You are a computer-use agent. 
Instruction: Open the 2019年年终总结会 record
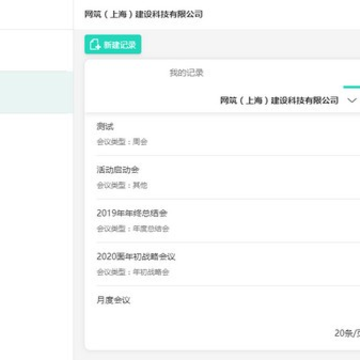132,213
